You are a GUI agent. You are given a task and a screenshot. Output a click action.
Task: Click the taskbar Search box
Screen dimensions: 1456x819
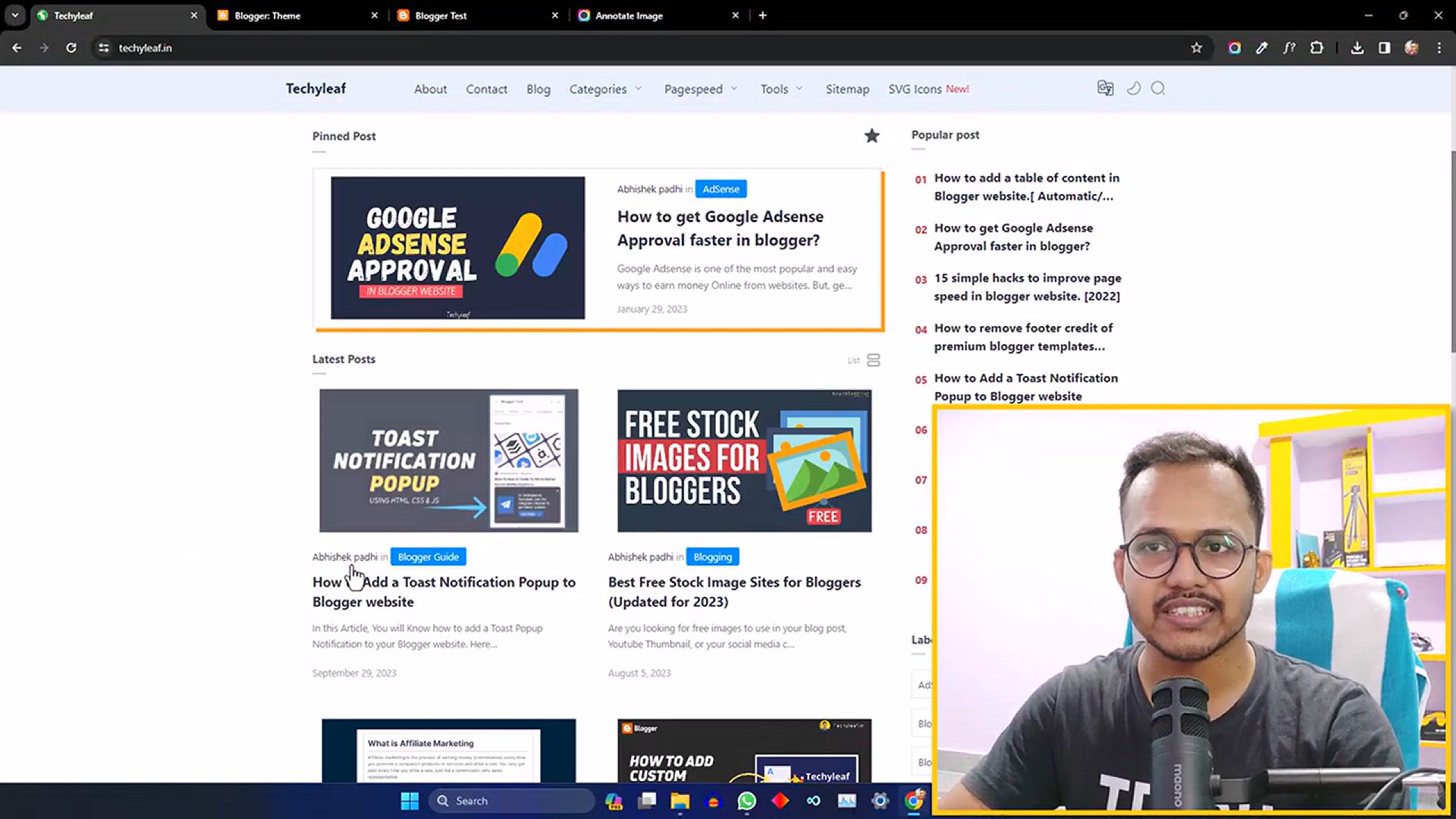pos(513,801)
